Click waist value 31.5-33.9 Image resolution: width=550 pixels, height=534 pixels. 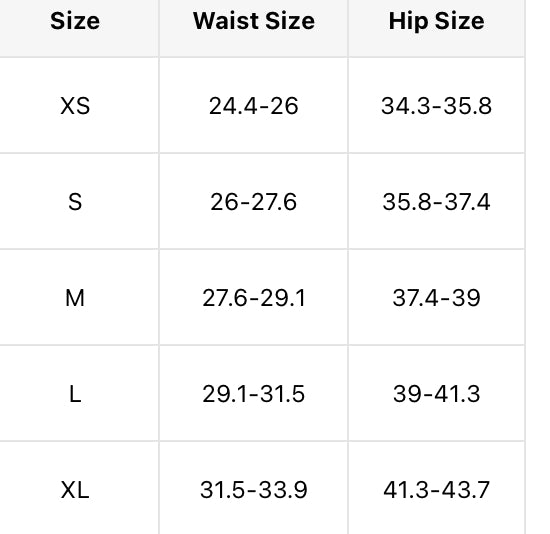click(x=254, y=490)
